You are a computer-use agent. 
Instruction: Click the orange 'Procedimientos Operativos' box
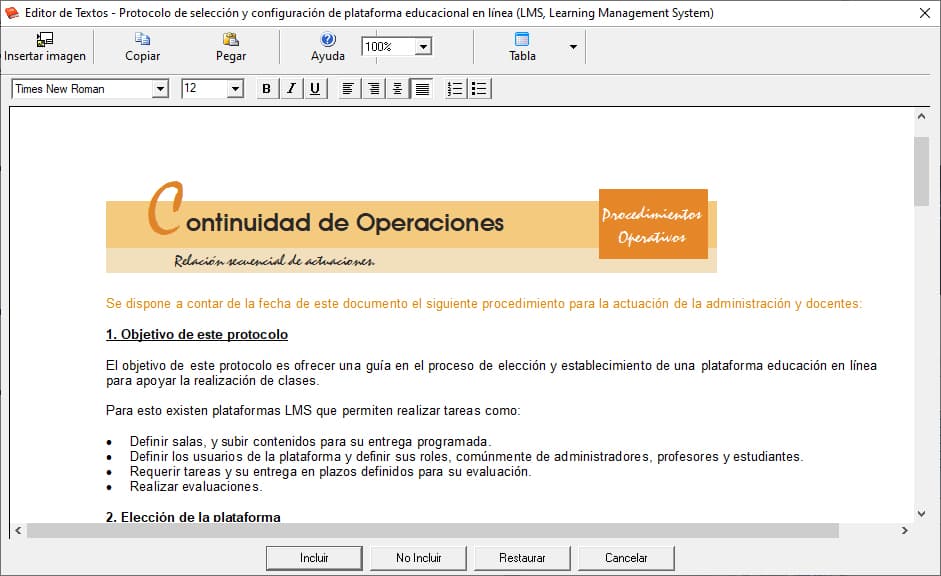click(x=653, y=224)
